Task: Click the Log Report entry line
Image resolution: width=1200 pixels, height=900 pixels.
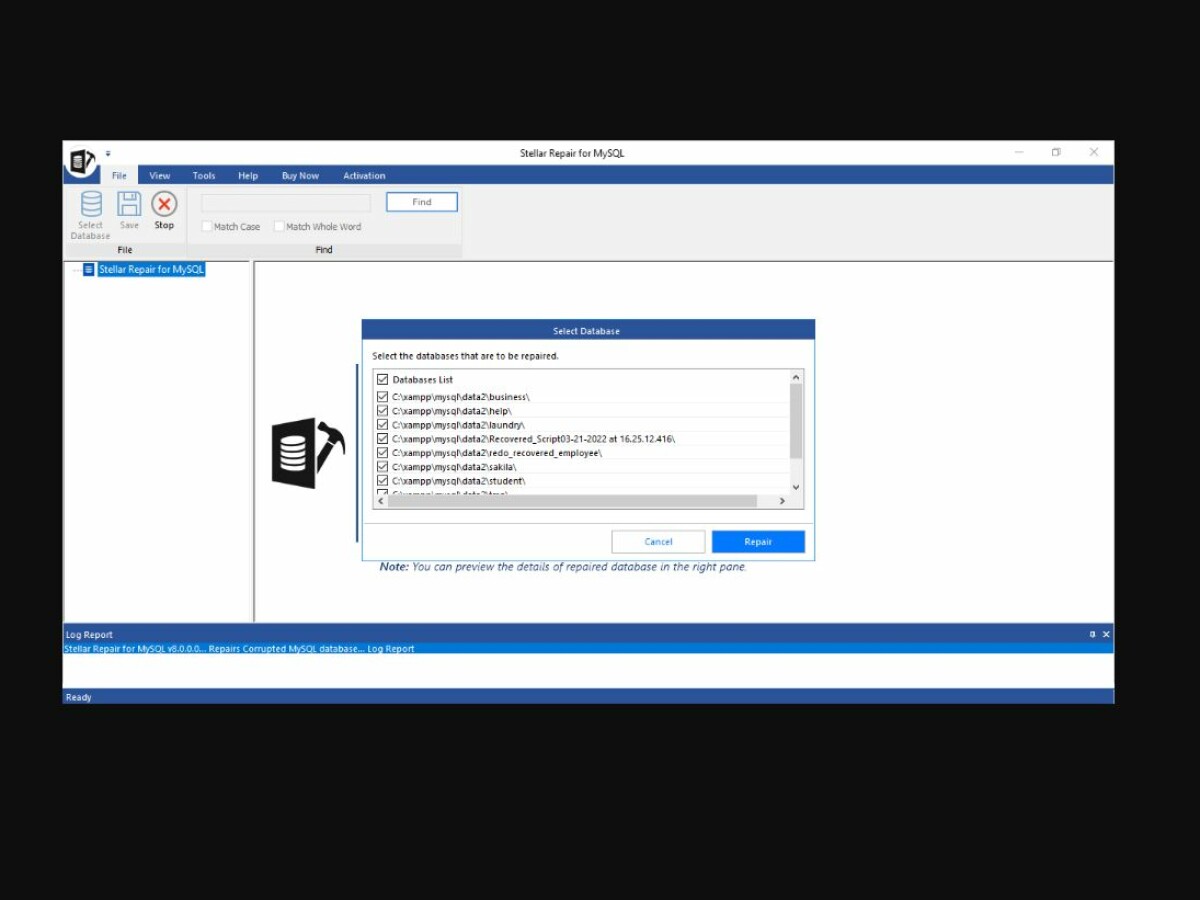Action: point(588,649)
